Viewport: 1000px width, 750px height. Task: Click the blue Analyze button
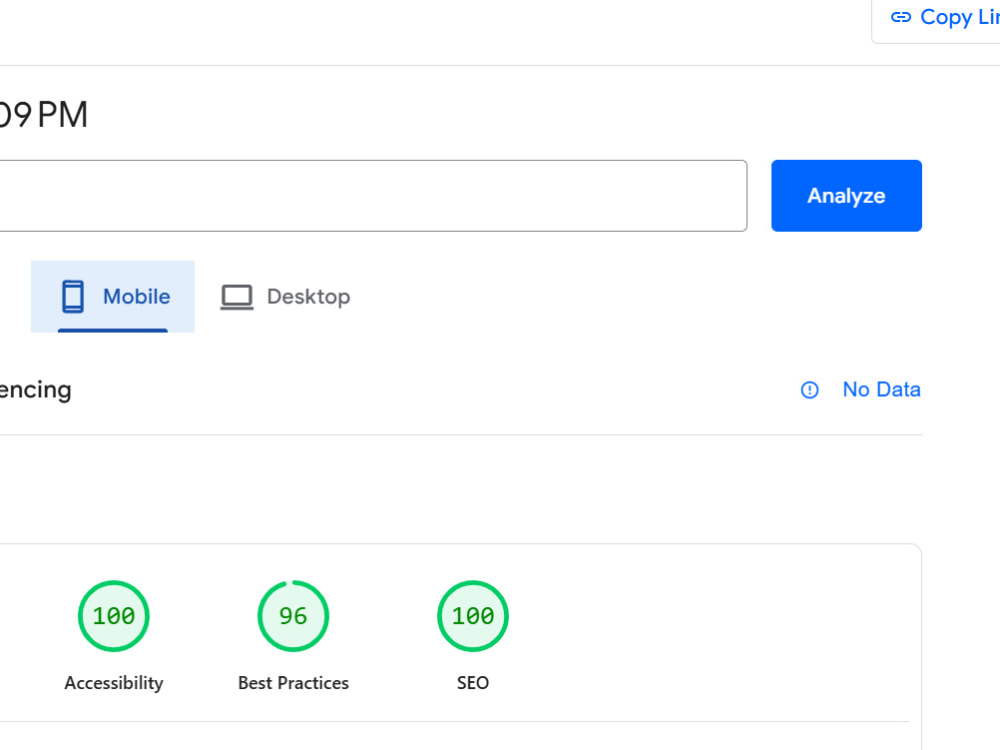(846, 196)
